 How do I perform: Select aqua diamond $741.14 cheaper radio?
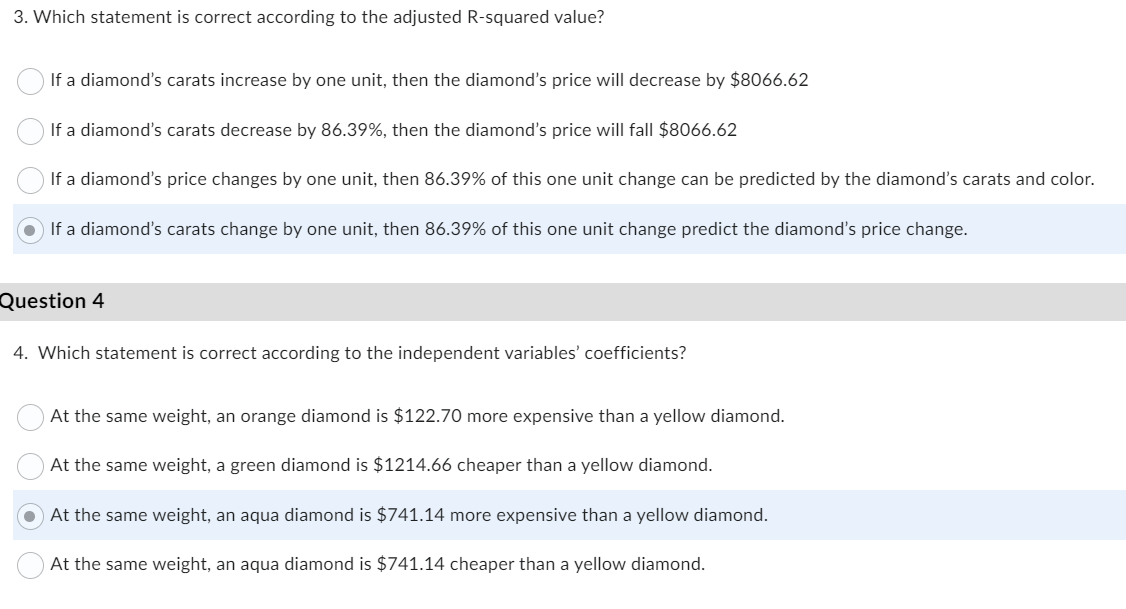[30, 565]
